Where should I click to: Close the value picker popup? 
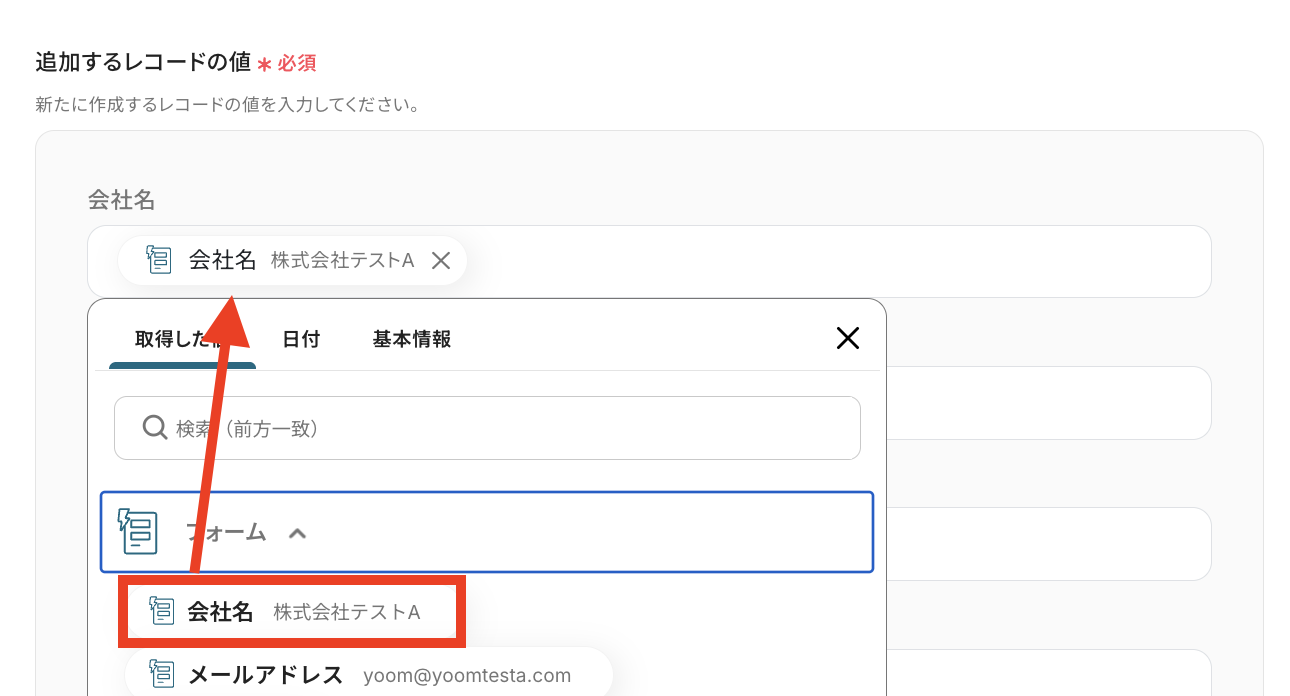pos(847,339)
